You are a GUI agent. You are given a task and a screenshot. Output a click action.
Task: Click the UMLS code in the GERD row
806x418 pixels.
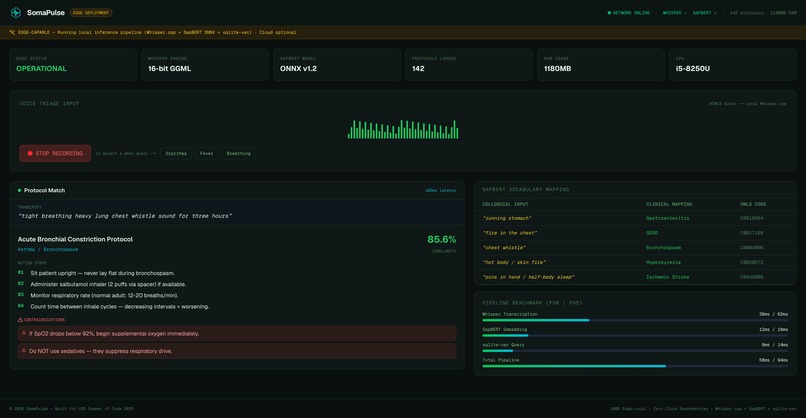click(752, 233)
